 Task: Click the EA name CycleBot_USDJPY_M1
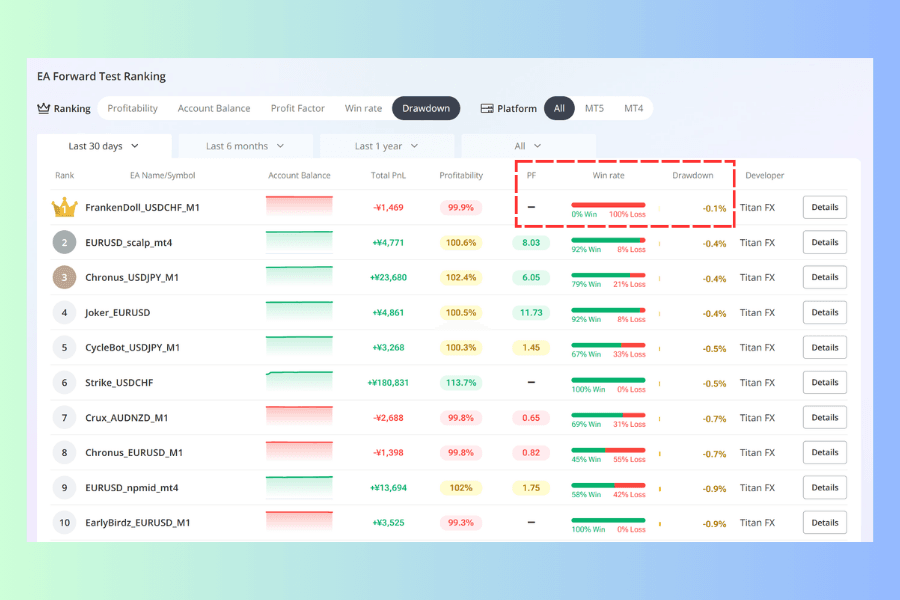click(133, 347)
